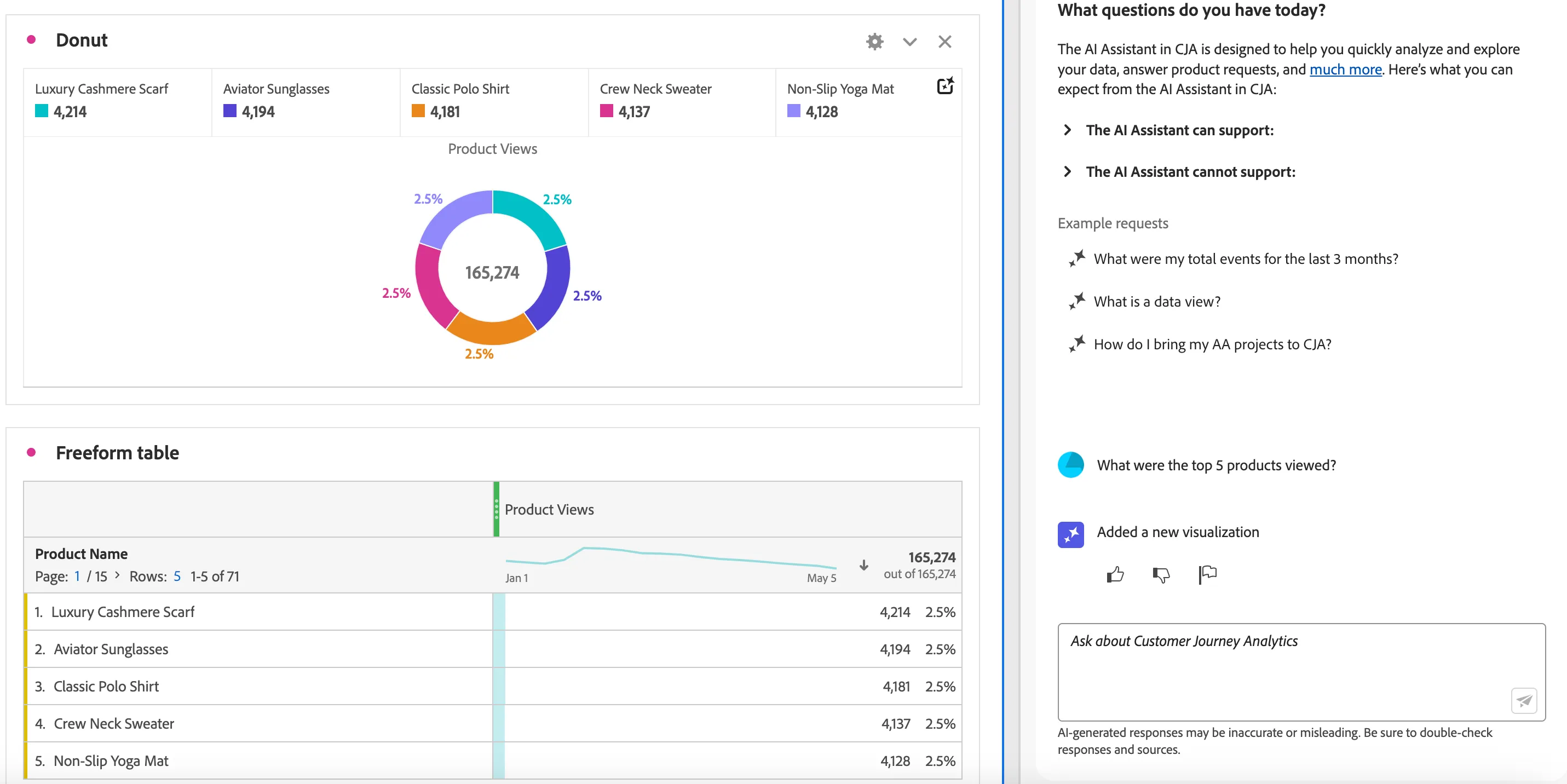This screenshot has height=784, width=1567.
Task: Select example 'What were my total events' request
Action: click(1245, 259)
